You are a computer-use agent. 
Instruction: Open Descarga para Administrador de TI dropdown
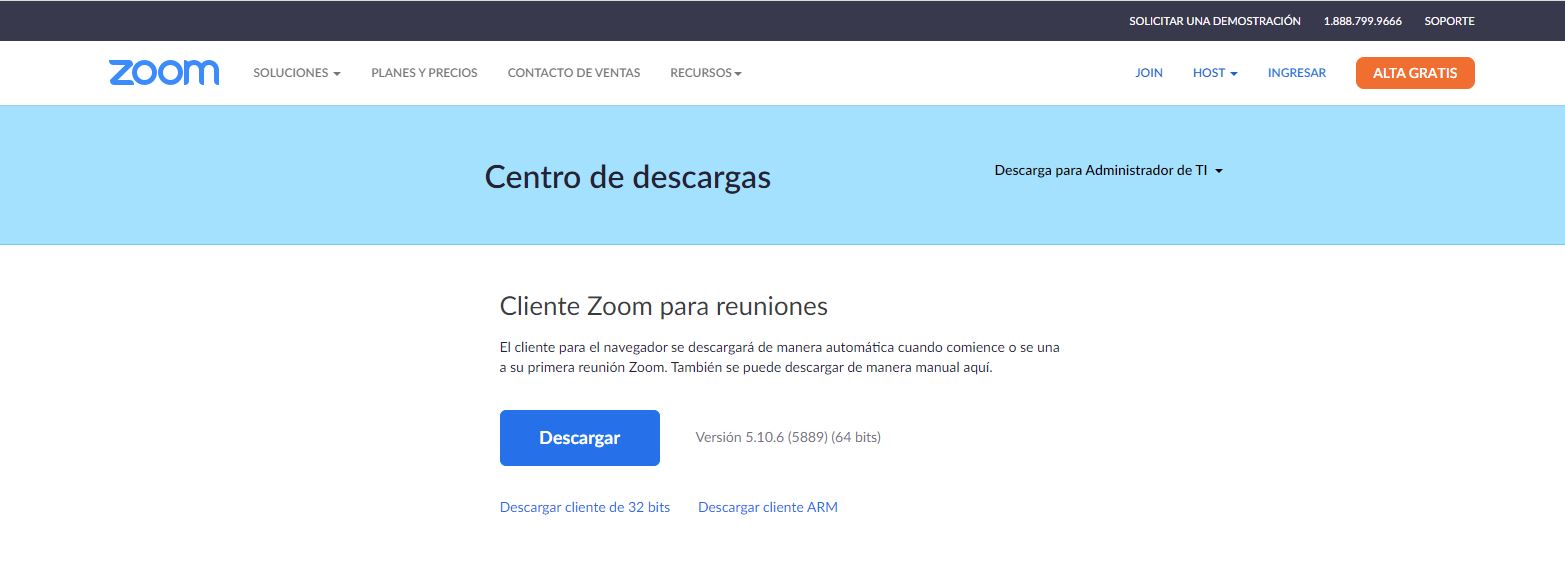click(1108, 171)
